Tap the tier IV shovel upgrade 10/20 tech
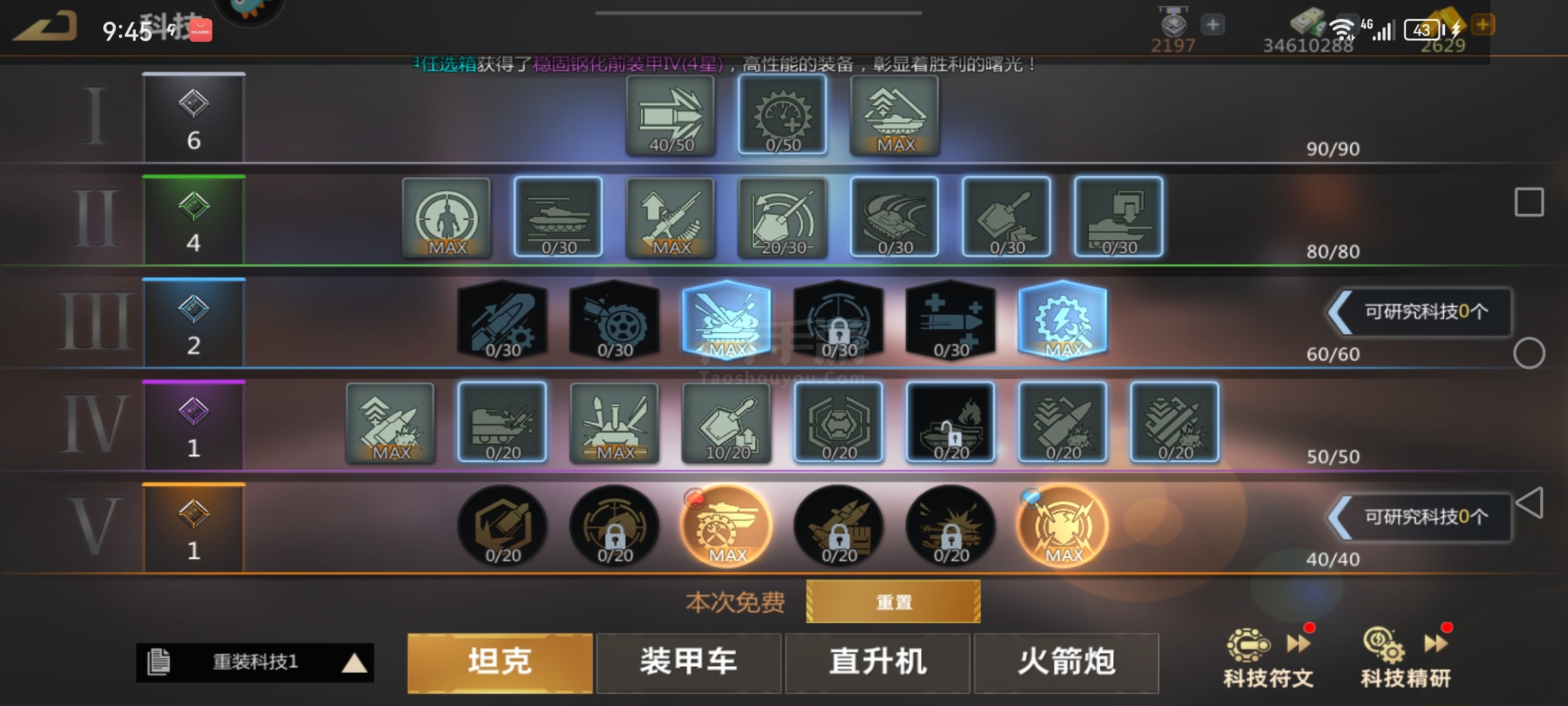The width and height of the screenshot is (1568, 706). point(727,423)
